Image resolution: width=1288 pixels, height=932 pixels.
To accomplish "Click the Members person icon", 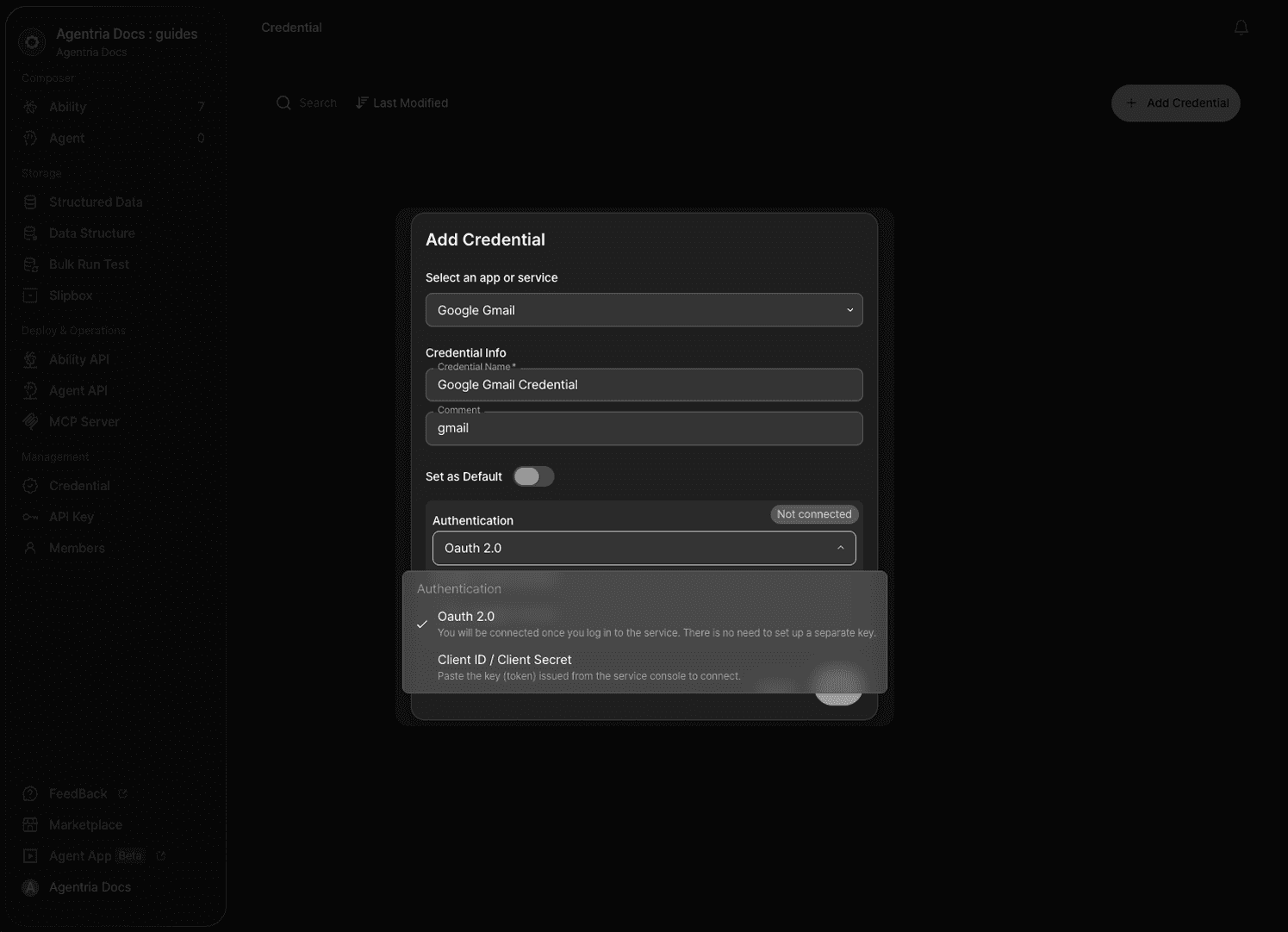I will [x=30, y=548].
